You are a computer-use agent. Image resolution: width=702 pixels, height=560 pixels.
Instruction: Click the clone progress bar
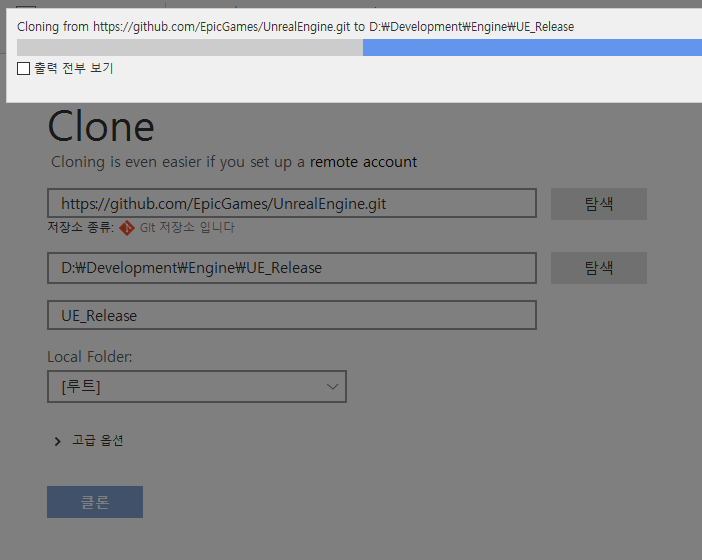[x=360, y=47]
